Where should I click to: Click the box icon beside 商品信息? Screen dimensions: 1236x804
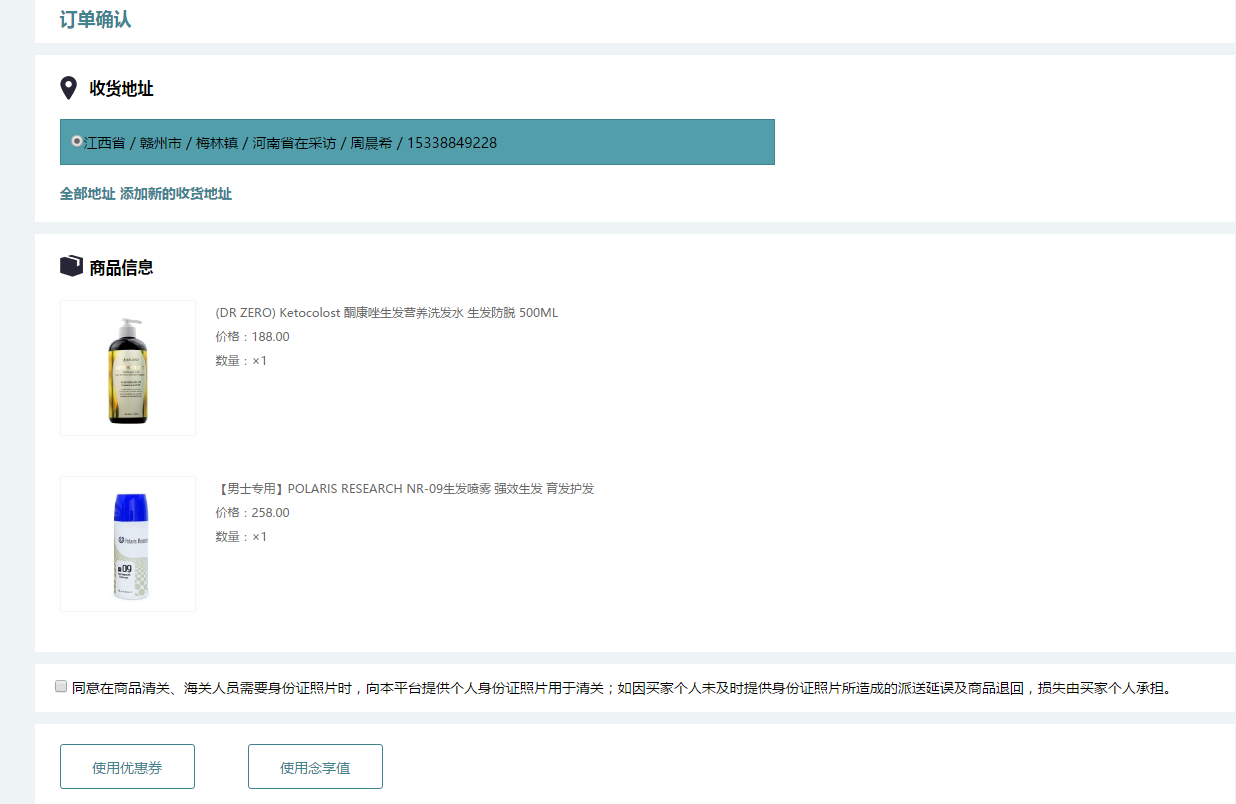[x=71, y=266]
